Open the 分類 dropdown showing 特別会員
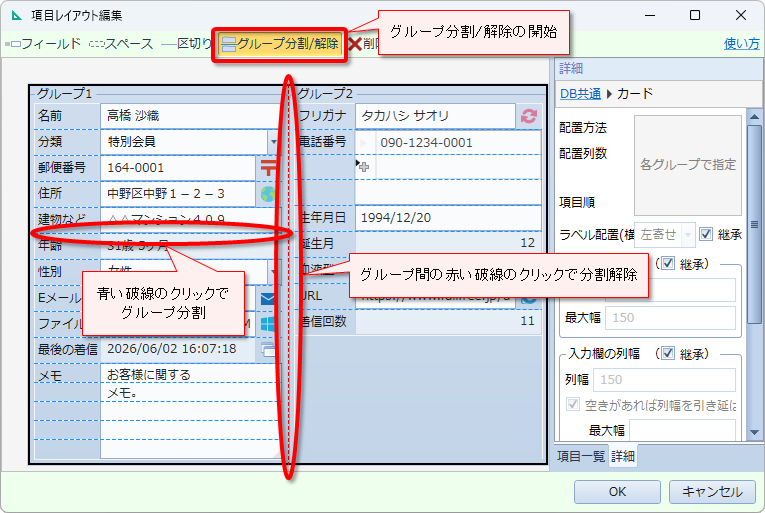This screenshot has height=513, width=765. click(x=273, y=142)
